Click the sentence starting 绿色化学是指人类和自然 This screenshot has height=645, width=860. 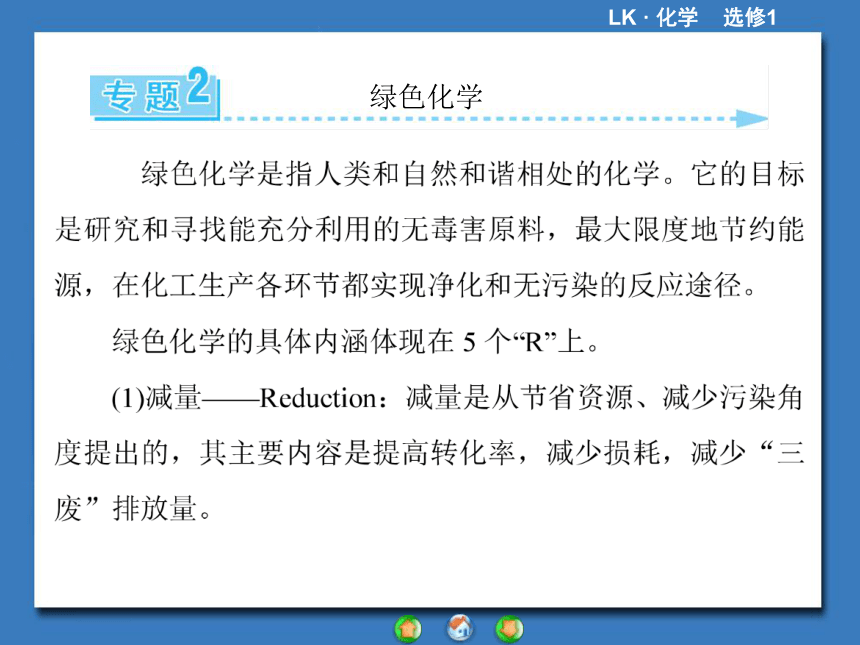coord(473,174)
